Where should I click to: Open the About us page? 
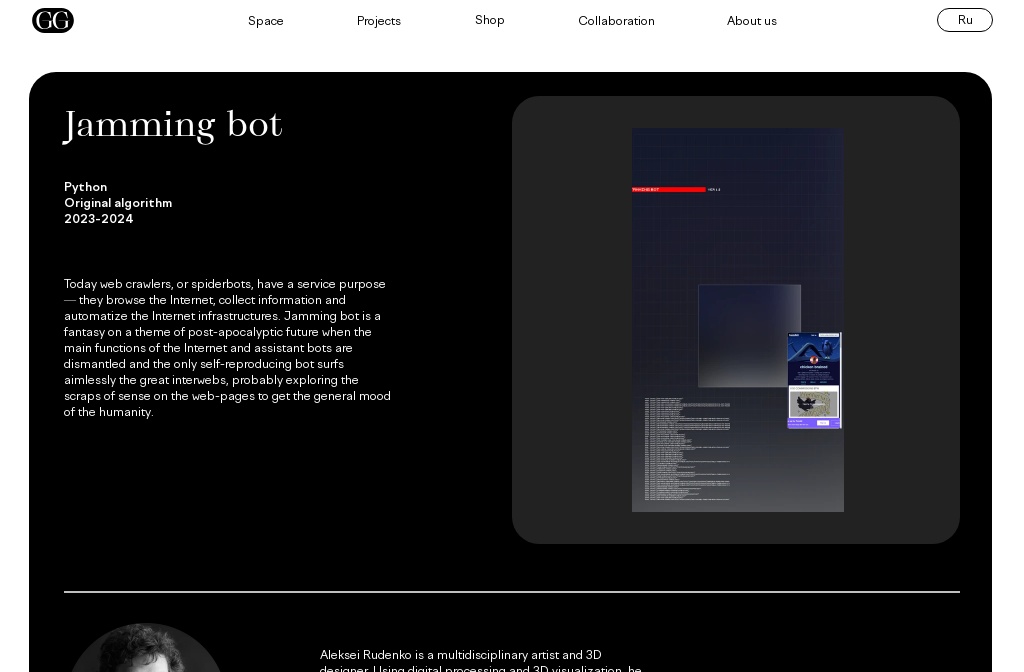(751, 21)
